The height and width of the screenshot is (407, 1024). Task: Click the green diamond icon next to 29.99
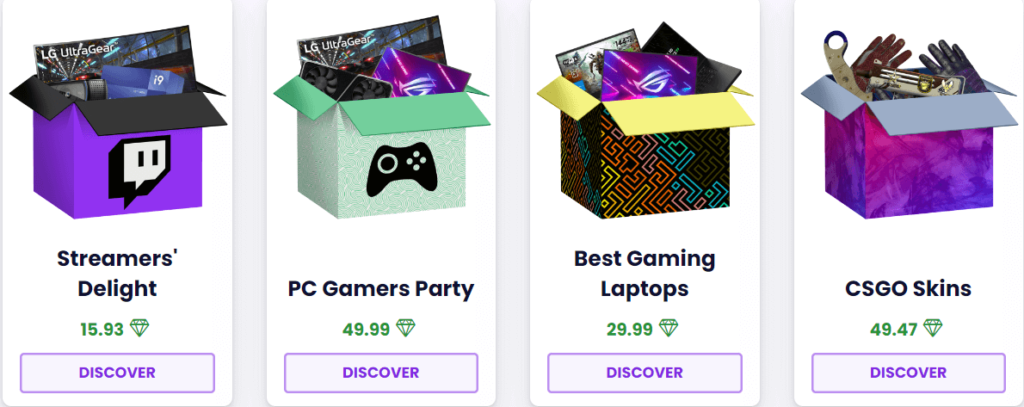point(669,328)
